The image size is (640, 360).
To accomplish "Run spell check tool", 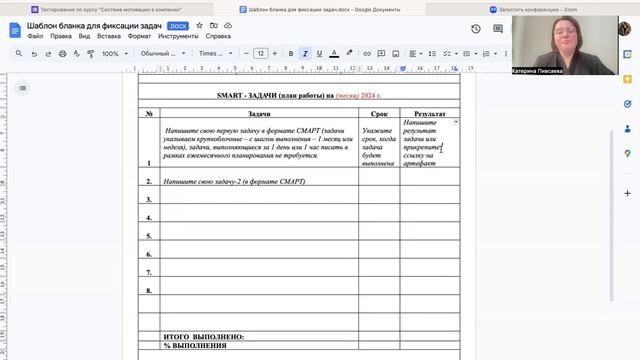I will click(x=76, y=53).
